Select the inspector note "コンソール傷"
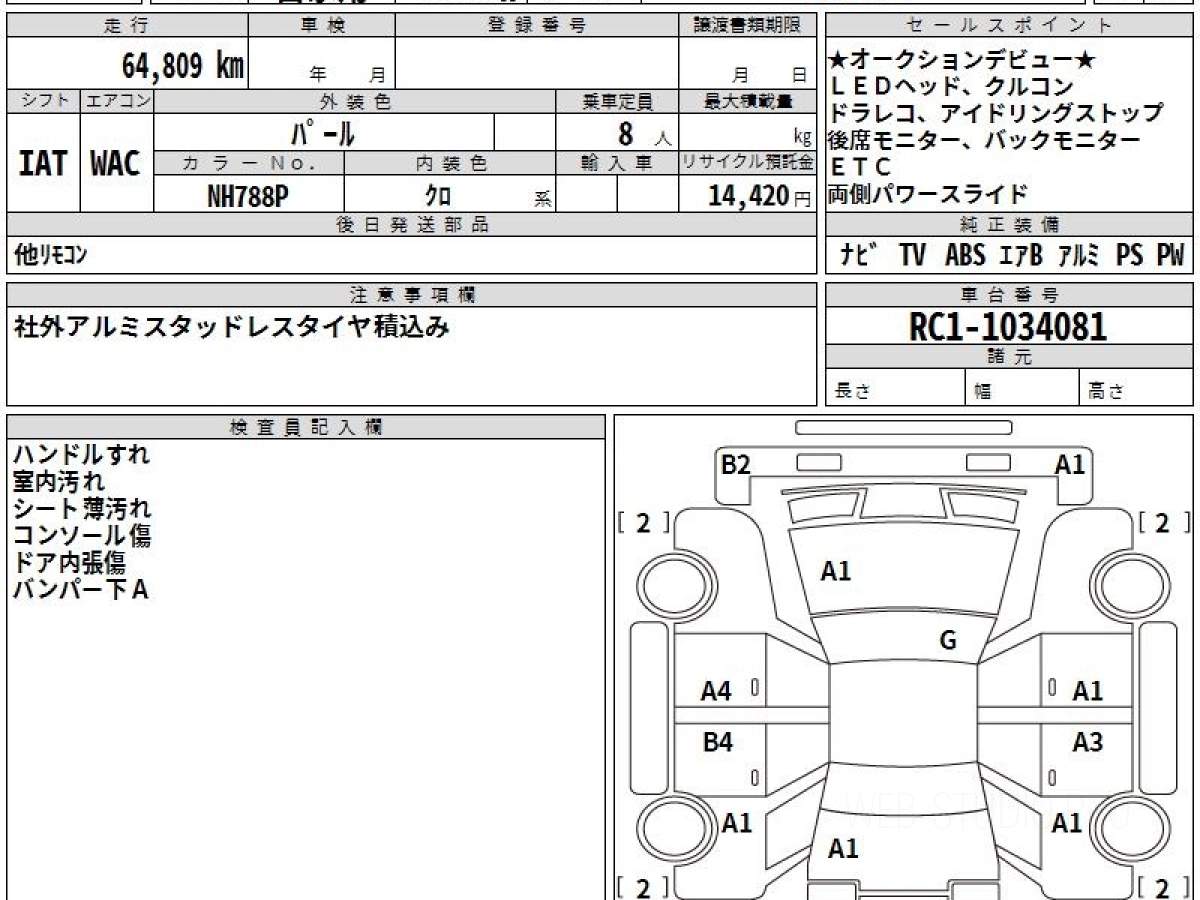Viewport: 1200px width, 900px height. point(81,535)
